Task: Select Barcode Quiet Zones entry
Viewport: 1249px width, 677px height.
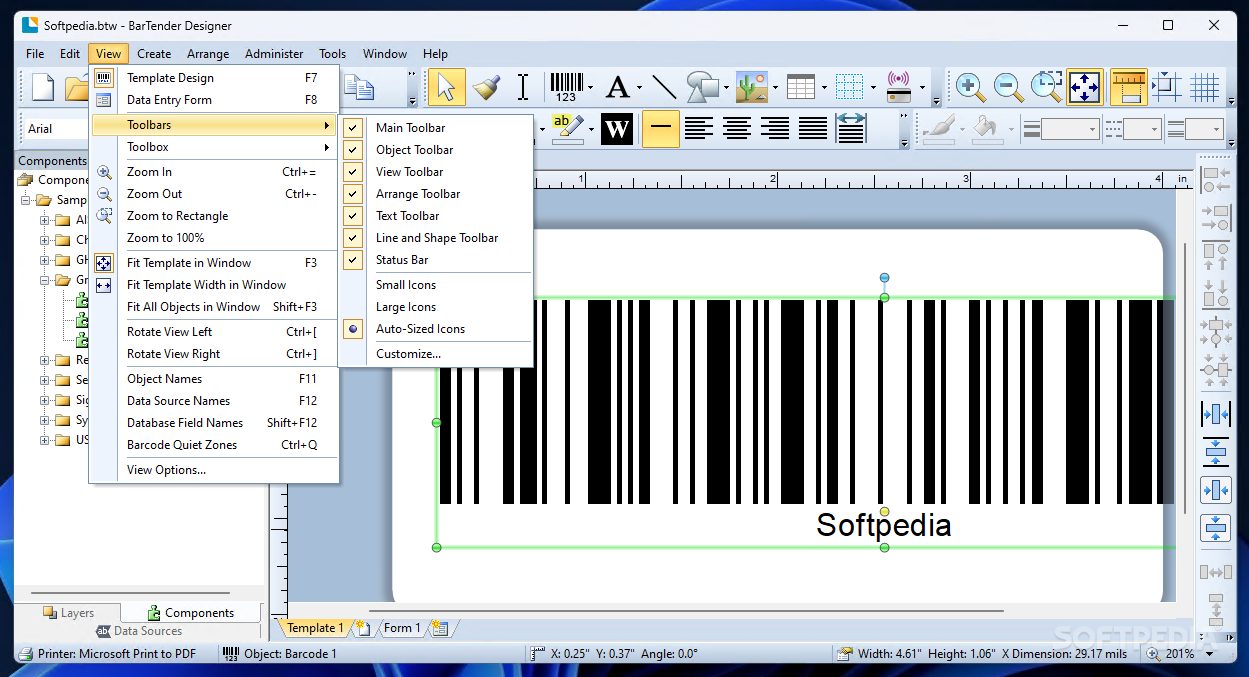Action: coord(214,445)
